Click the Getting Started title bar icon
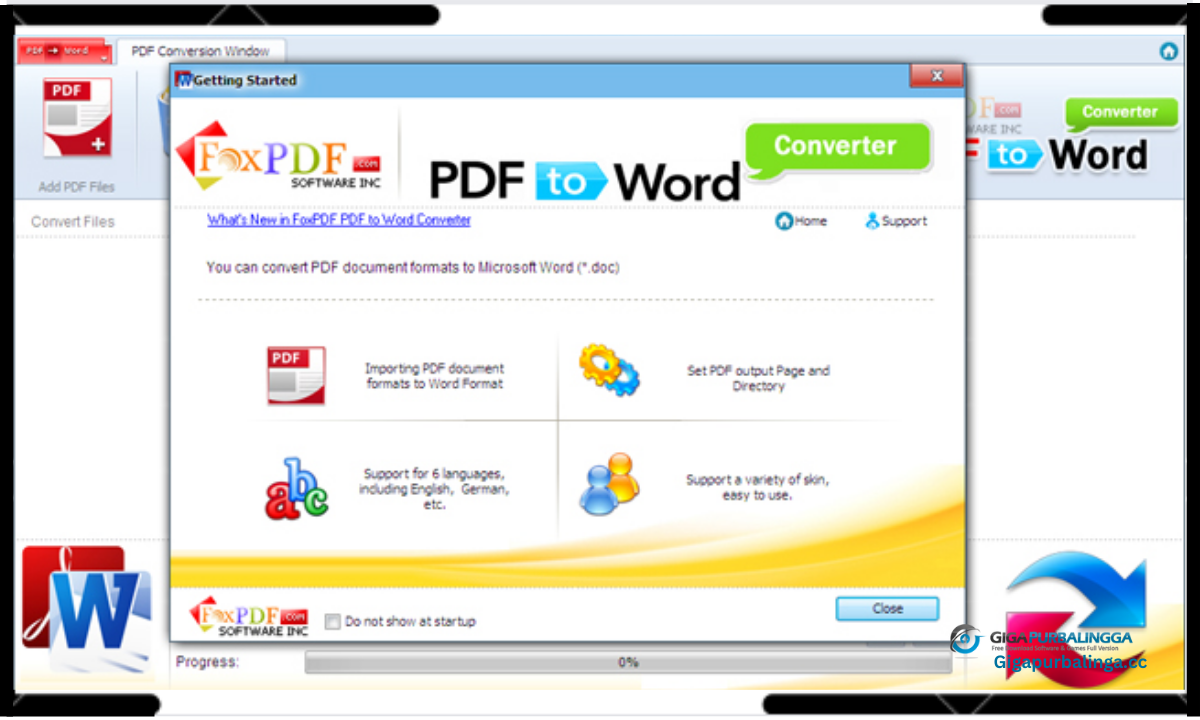The width and height of the screenshot is (1200, 720). [184, 80]
